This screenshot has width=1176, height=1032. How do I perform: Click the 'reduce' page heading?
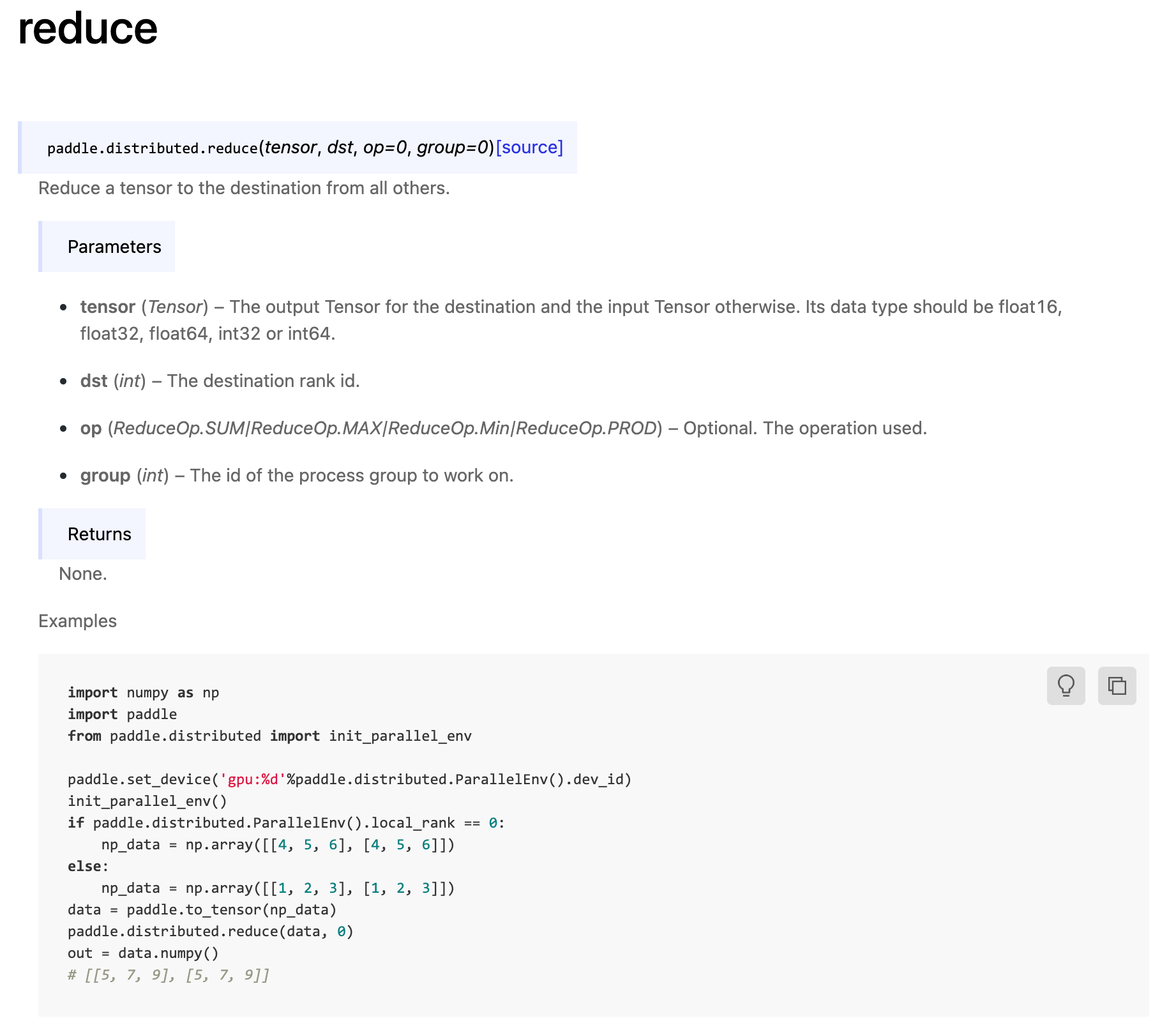87,29
